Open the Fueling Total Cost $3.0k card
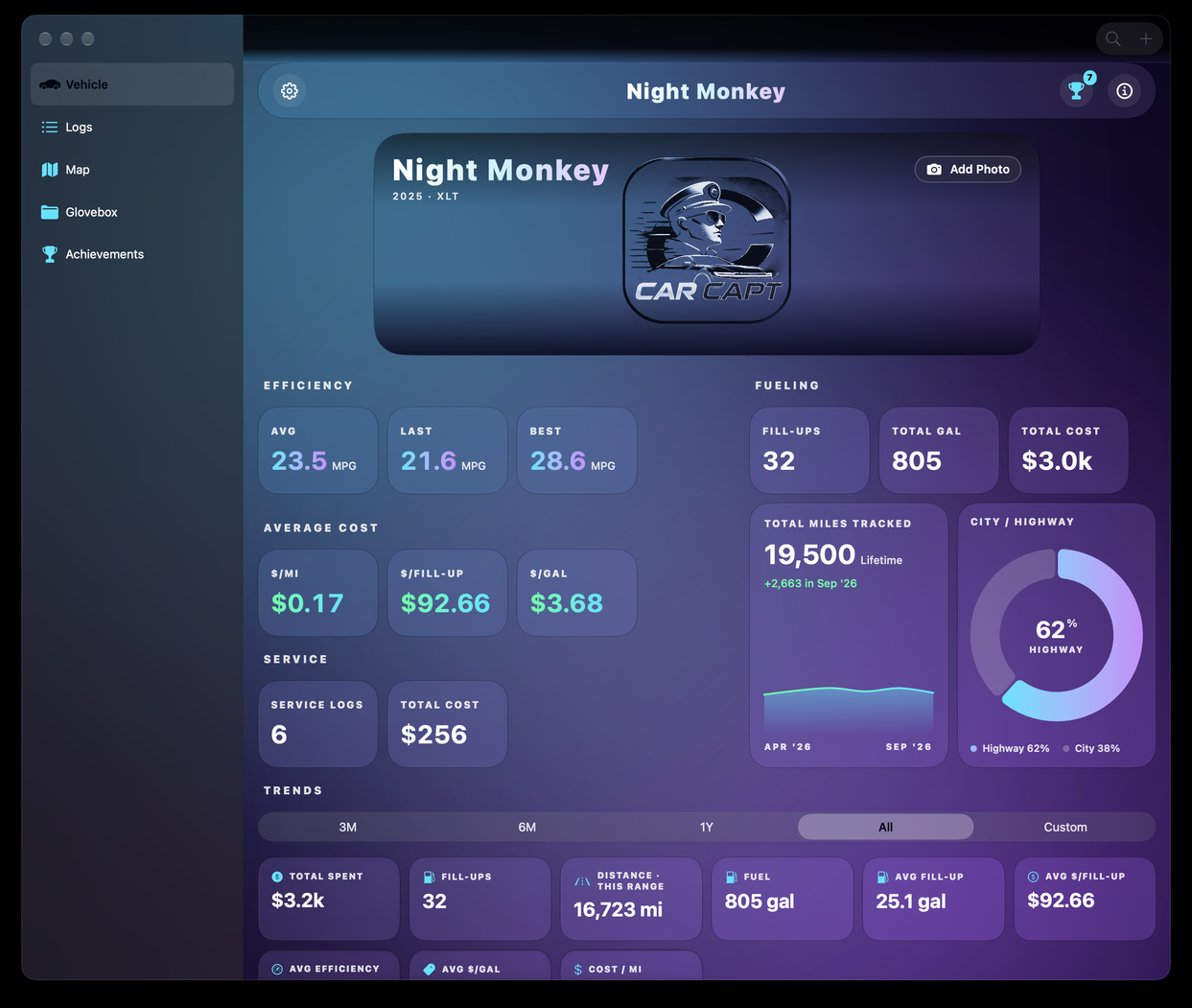 (x=1068, y=451)
